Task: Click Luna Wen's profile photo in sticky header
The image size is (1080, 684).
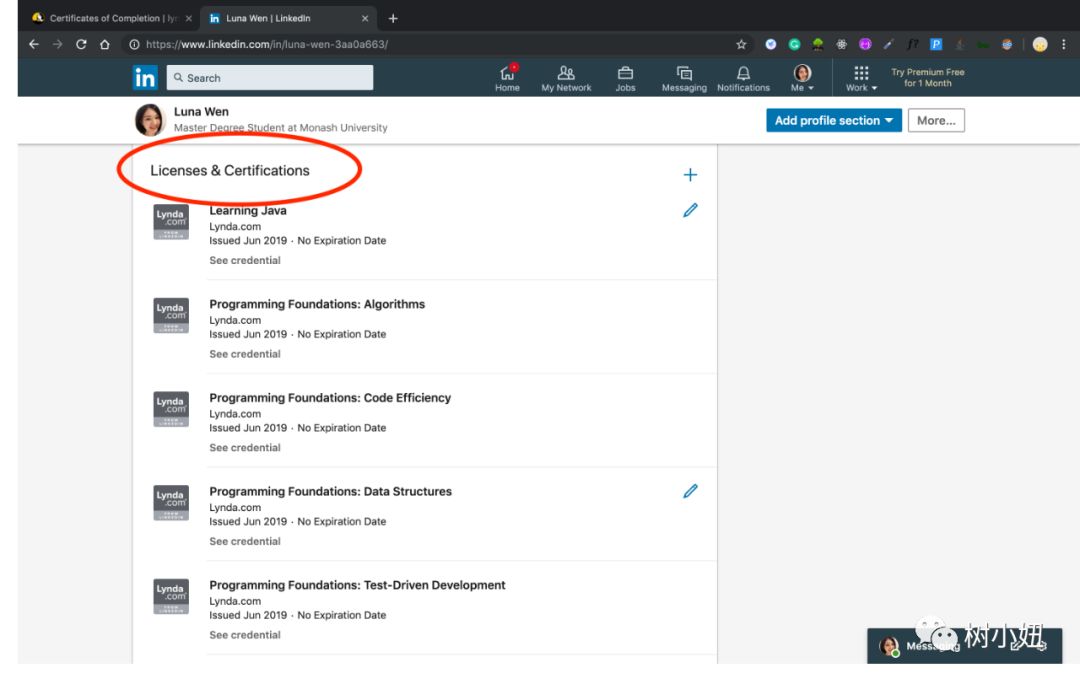Action: pos(150,120)
